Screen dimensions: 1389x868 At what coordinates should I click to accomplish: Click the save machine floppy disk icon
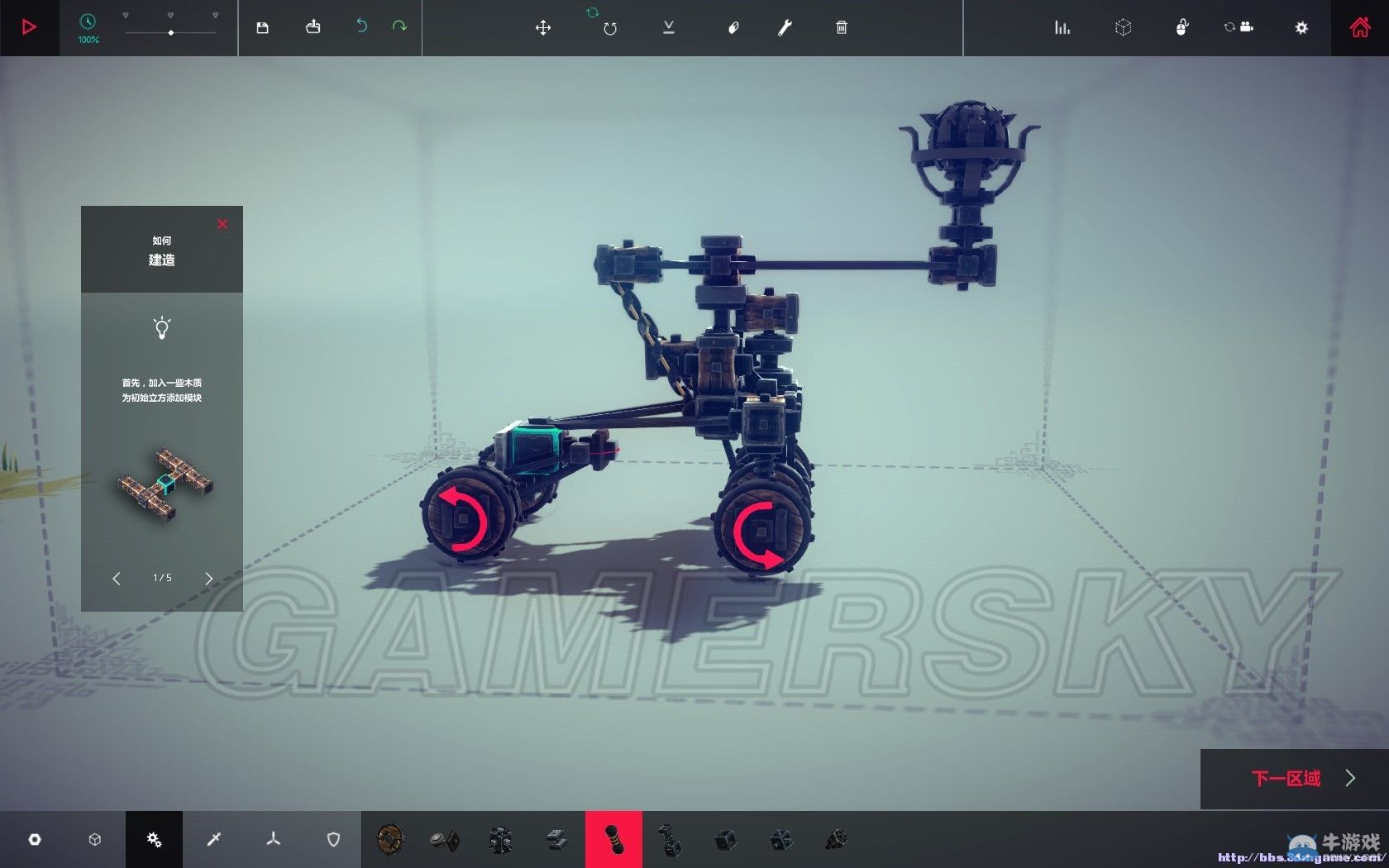(x=262, y=27)
